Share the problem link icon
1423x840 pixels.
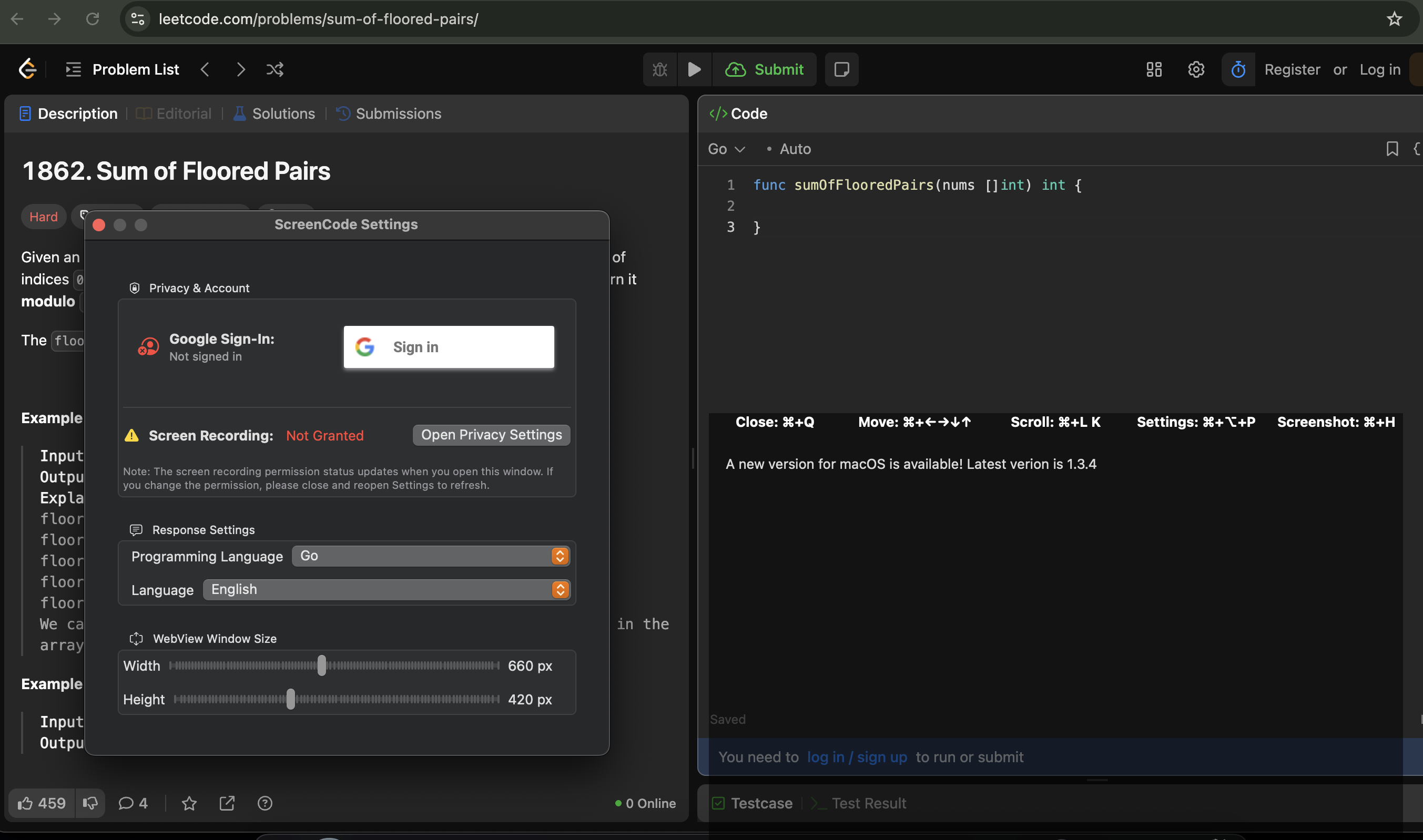227,803
